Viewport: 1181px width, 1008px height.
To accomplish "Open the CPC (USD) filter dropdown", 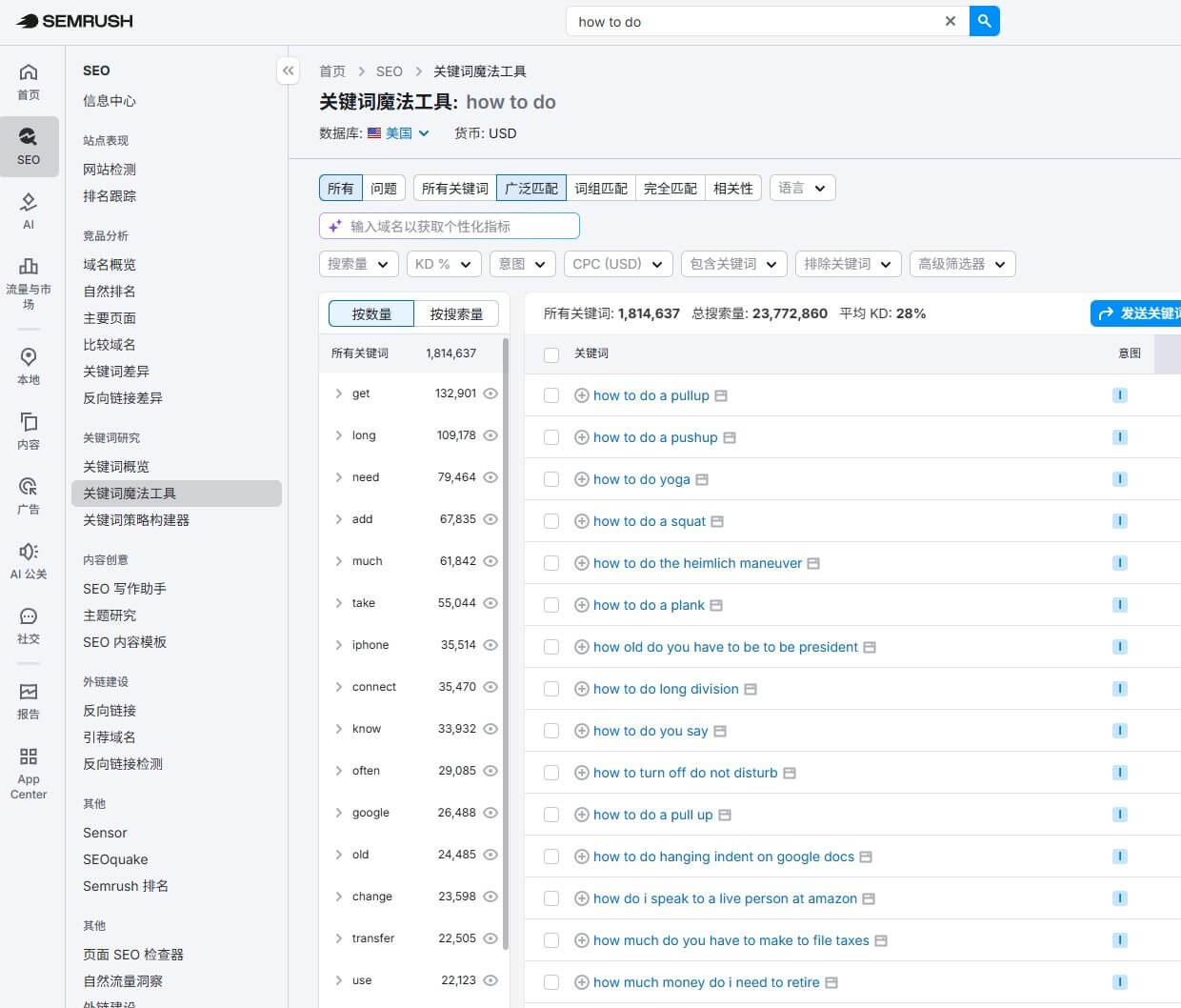I will (618, 264).
